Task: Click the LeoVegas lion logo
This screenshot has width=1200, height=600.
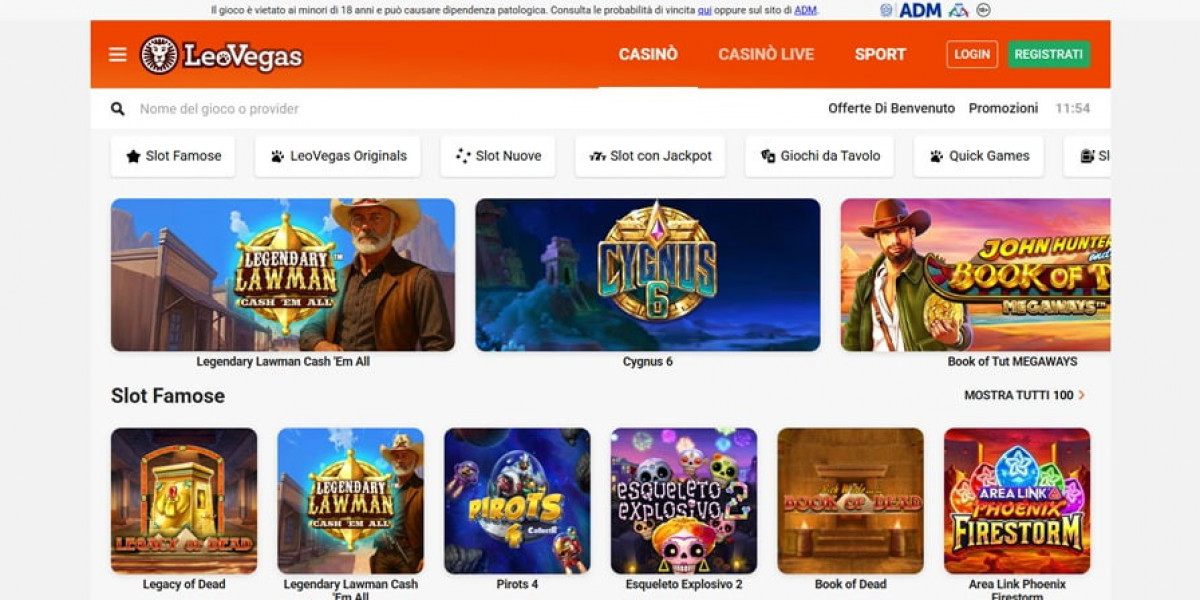Action: point(221,55)
